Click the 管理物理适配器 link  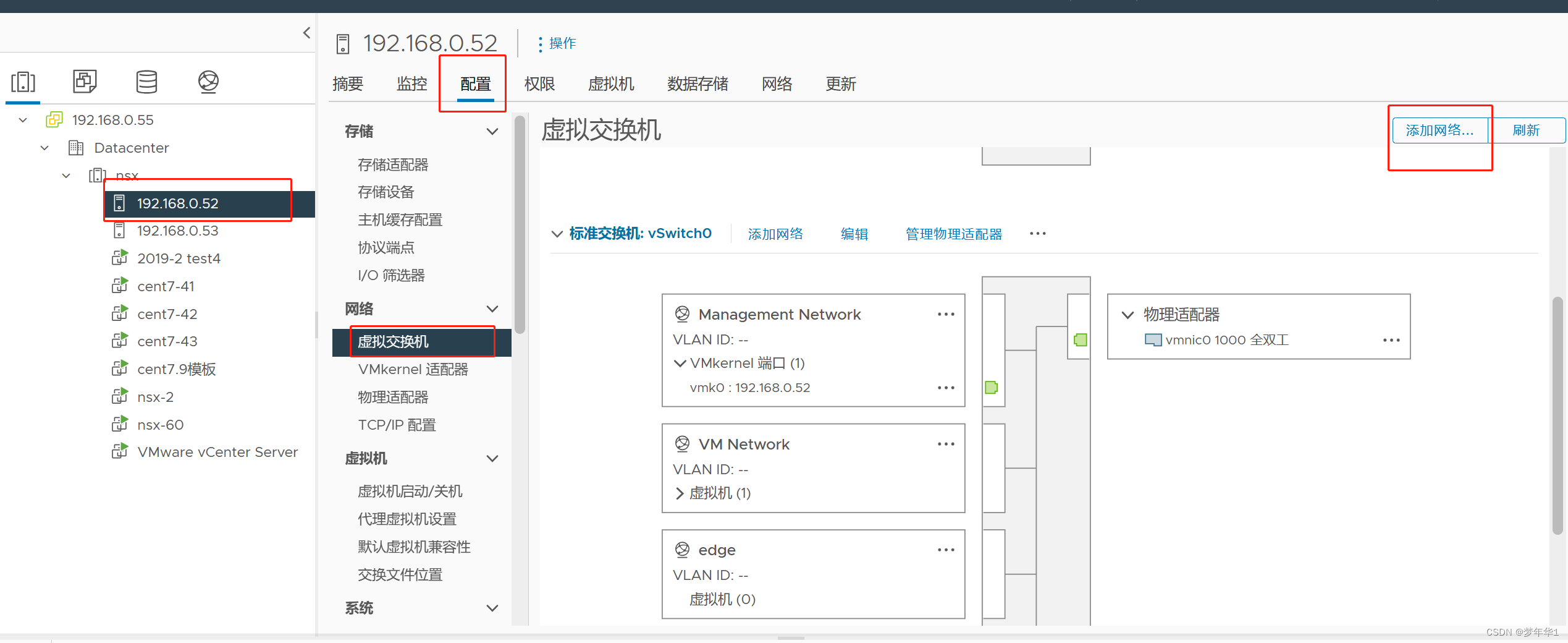(954, 234)
